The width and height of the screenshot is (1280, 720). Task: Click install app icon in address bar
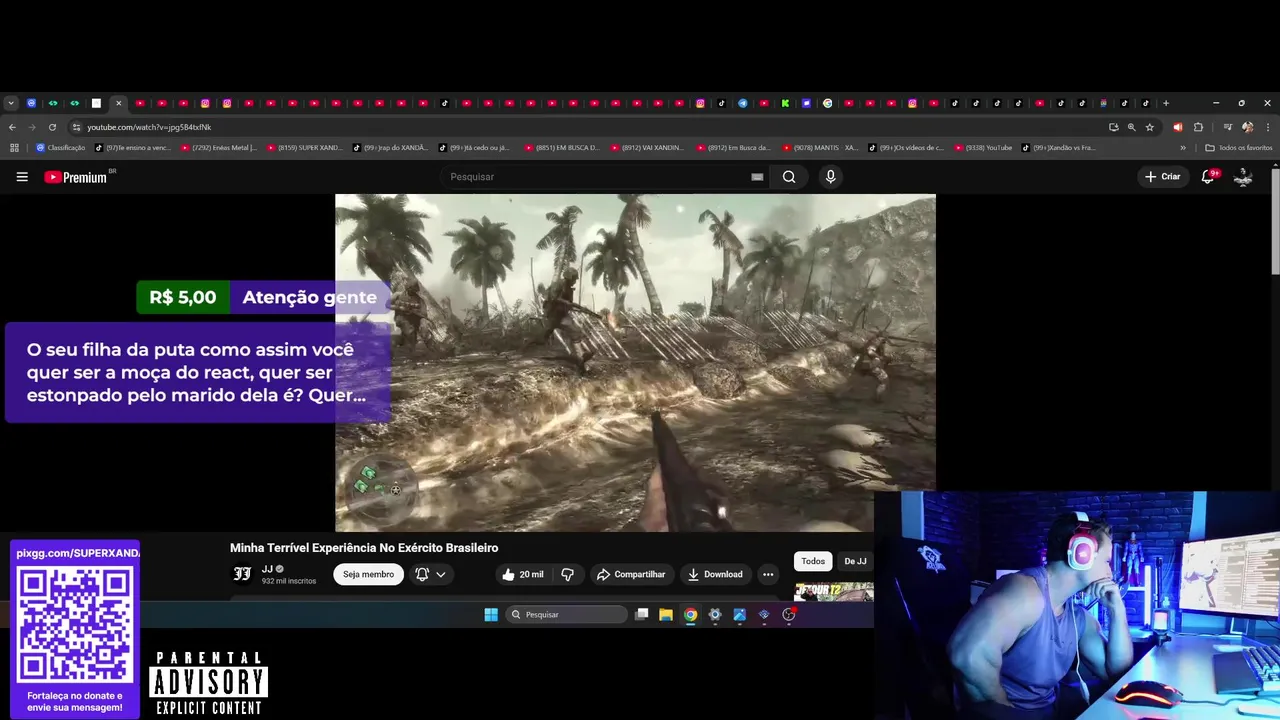point(1113,127)
